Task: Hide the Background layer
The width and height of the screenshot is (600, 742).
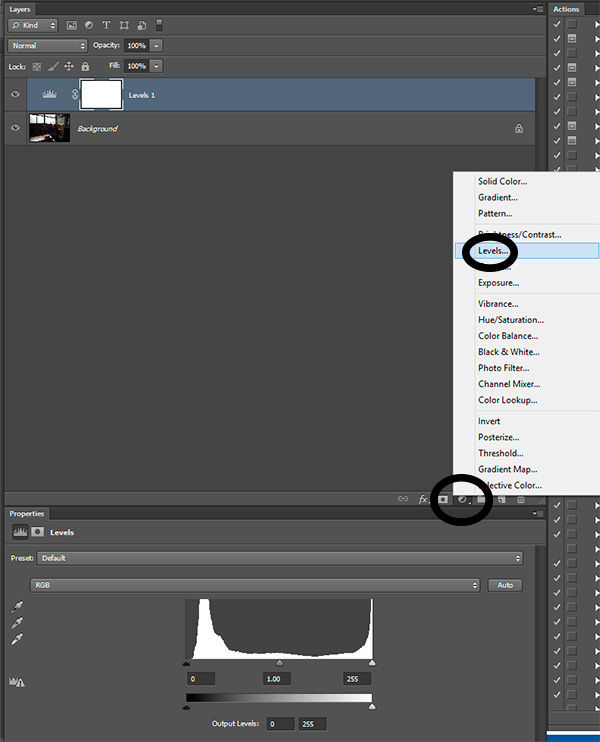Action: pos(15,128)
